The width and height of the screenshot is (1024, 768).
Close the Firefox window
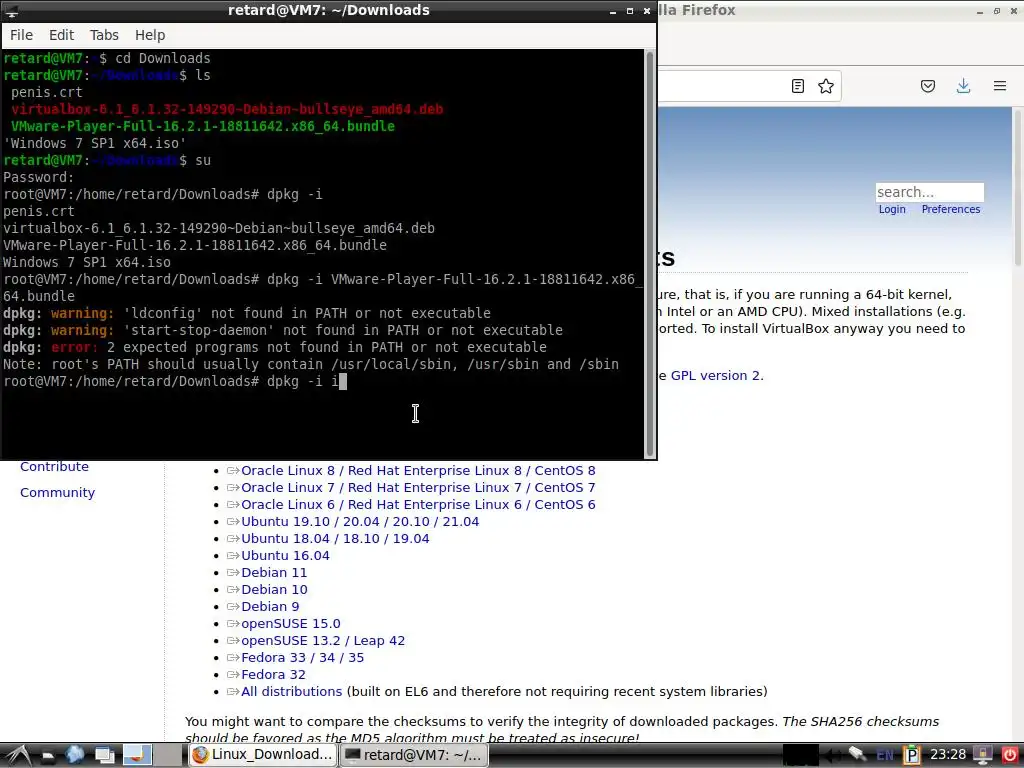pyautogui.click(x=1014, y=11)
